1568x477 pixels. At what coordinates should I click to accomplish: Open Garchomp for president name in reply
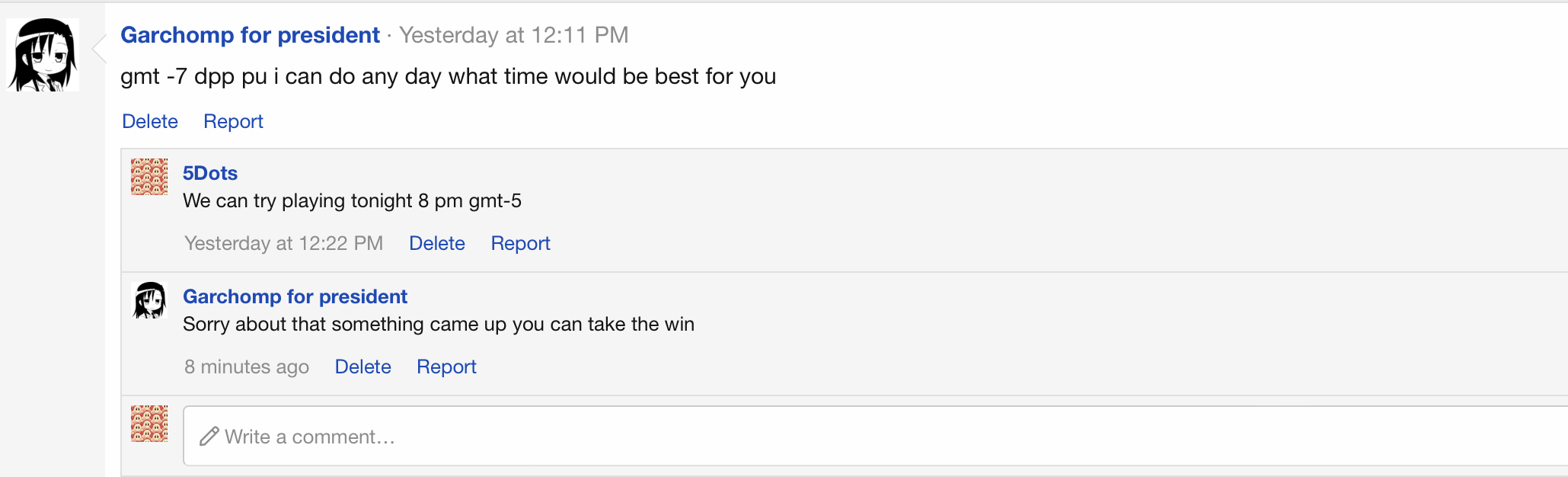tap(295, 296)
